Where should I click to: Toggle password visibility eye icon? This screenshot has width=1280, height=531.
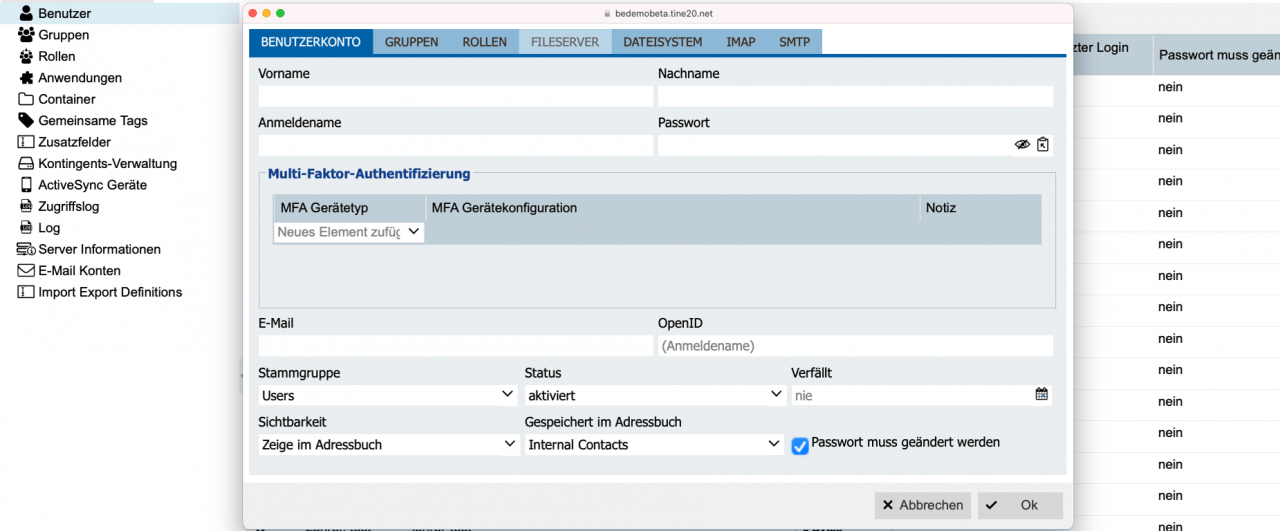click(x=1022, y=145)
